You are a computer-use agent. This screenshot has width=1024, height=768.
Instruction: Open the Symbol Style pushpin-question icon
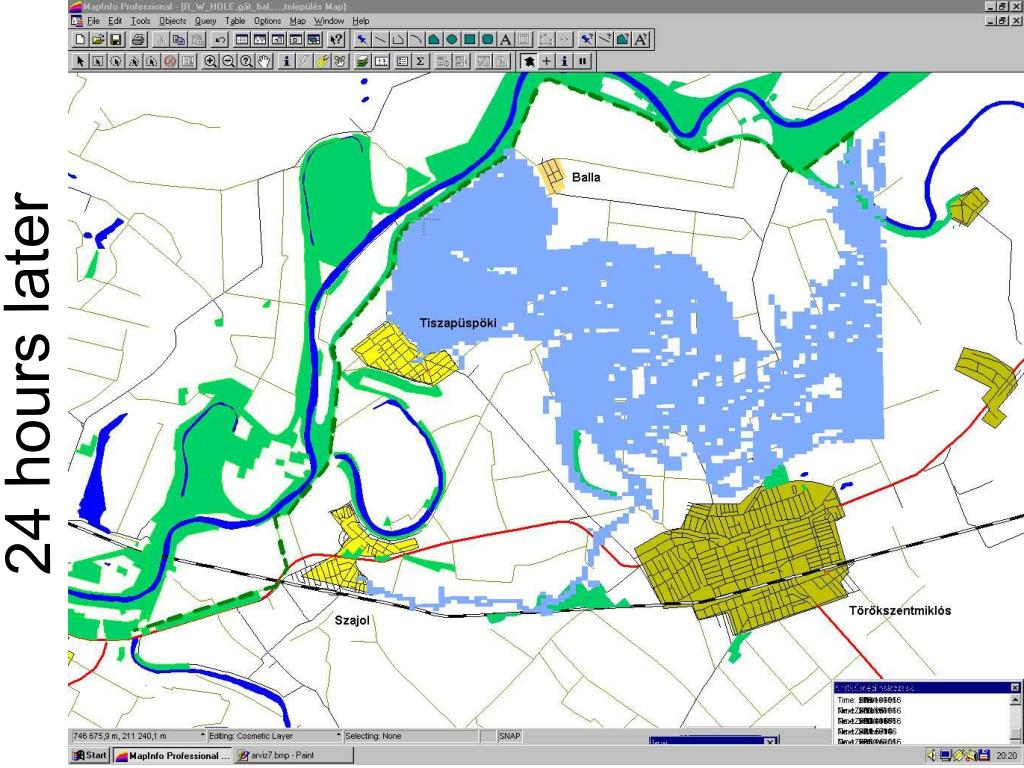point(587,40)
